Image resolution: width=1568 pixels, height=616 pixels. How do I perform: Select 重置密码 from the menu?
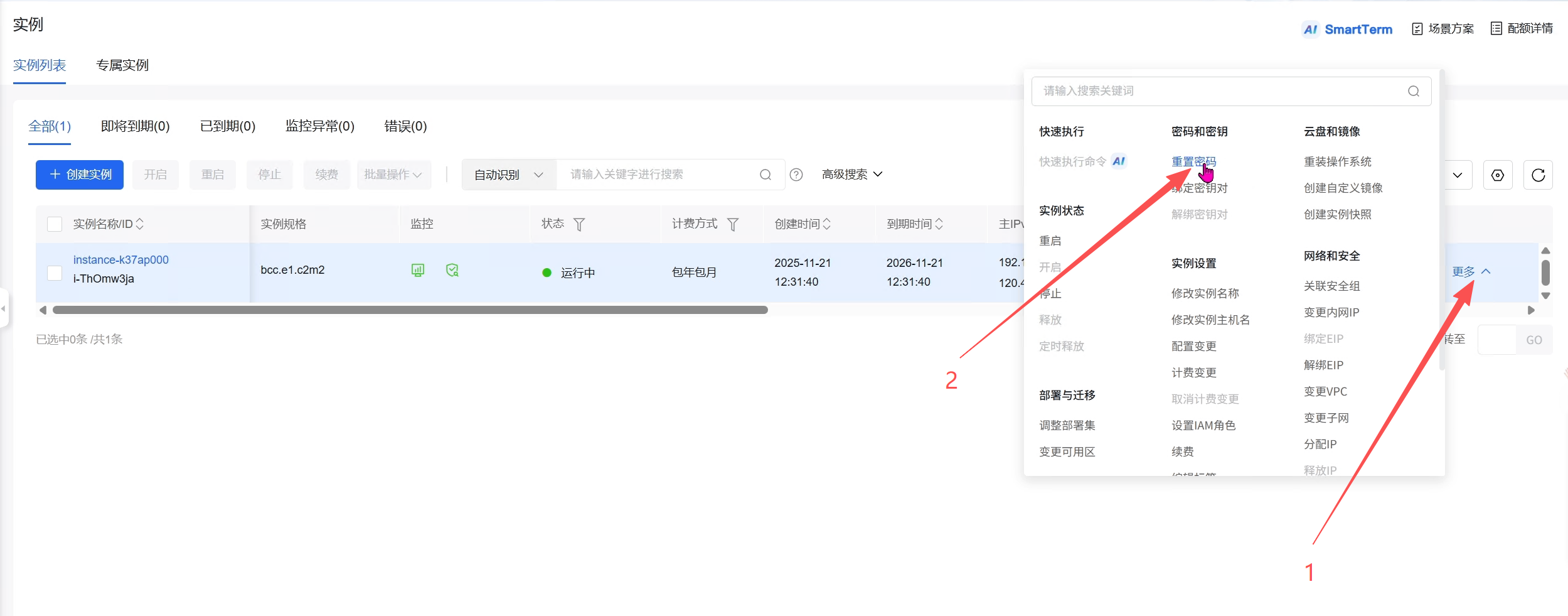pos(1193,161)
